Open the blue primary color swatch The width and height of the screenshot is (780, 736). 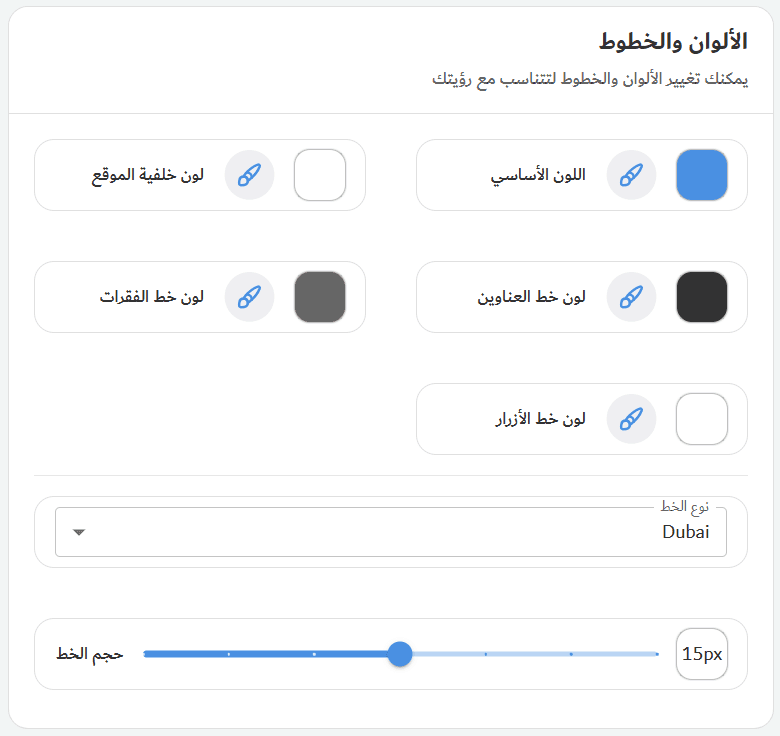point(701,175)
